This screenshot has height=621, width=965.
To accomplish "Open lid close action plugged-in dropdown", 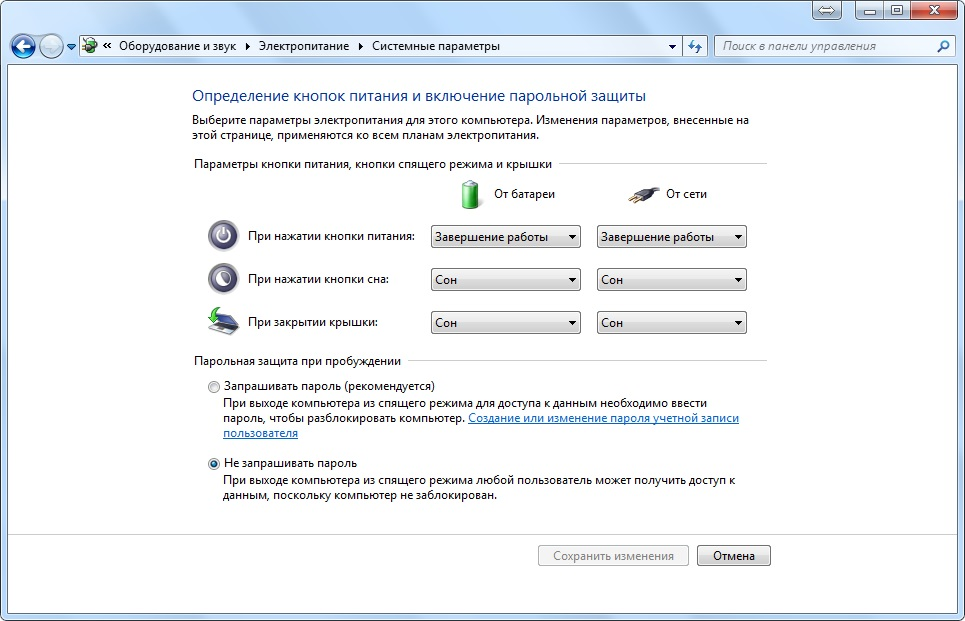I will pos(671,323).
